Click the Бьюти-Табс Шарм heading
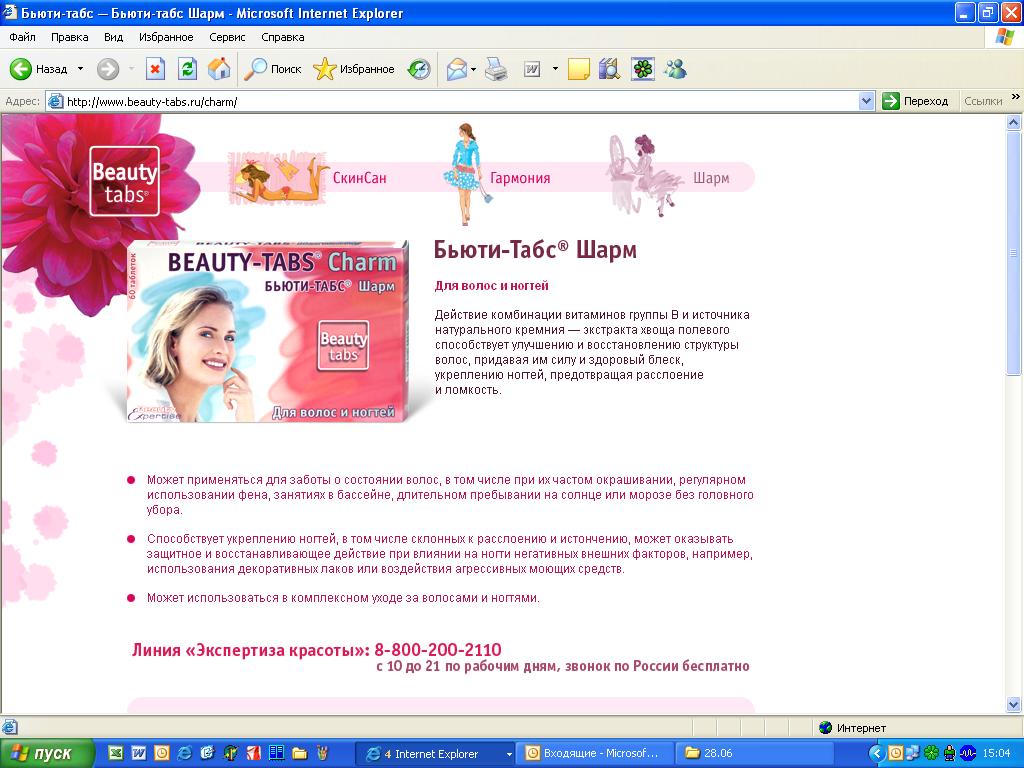This screenshot has height=768, width=1024. pyautogui.click(x=535, y=249)
